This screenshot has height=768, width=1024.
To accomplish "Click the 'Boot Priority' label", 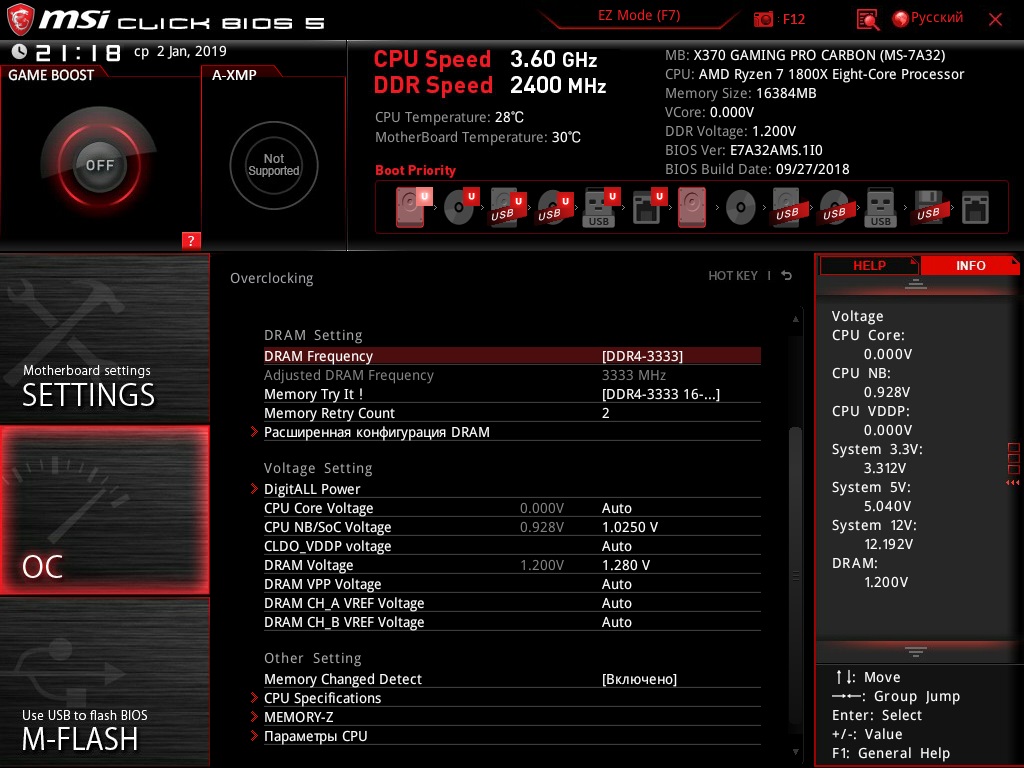I will pyautogui.click(x=415, y=170).
